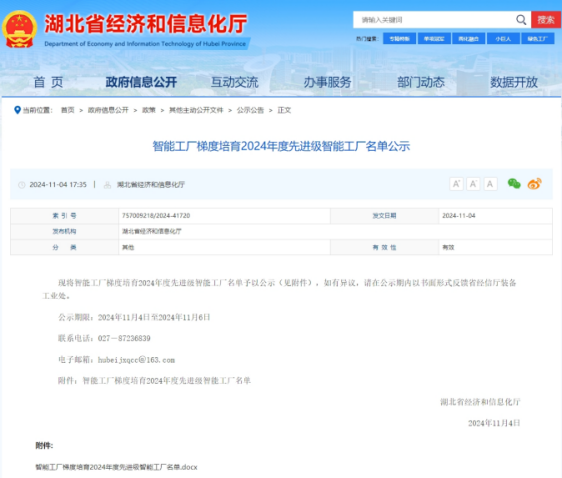Click the 发文日期 table label
Screen dimensions: 562x478
click(384, 216)
